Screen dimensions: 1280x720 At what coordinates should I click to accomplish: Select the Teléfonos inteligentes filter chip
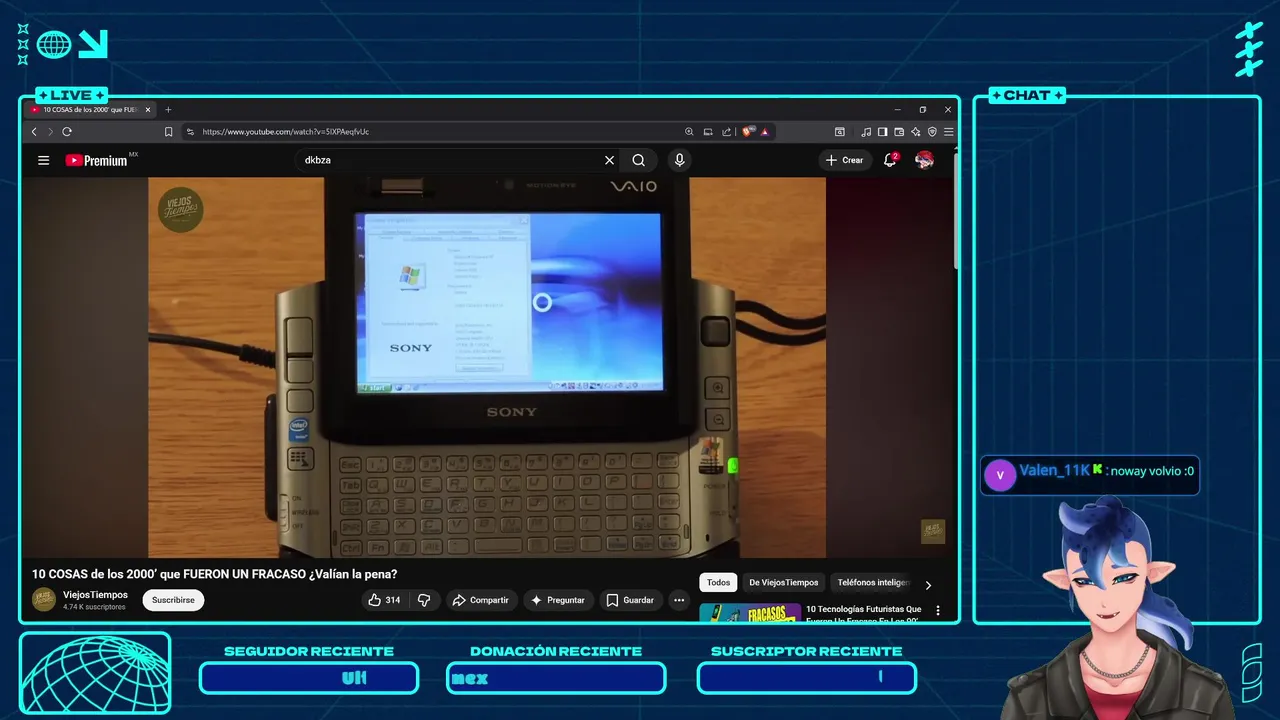(873, 582)
